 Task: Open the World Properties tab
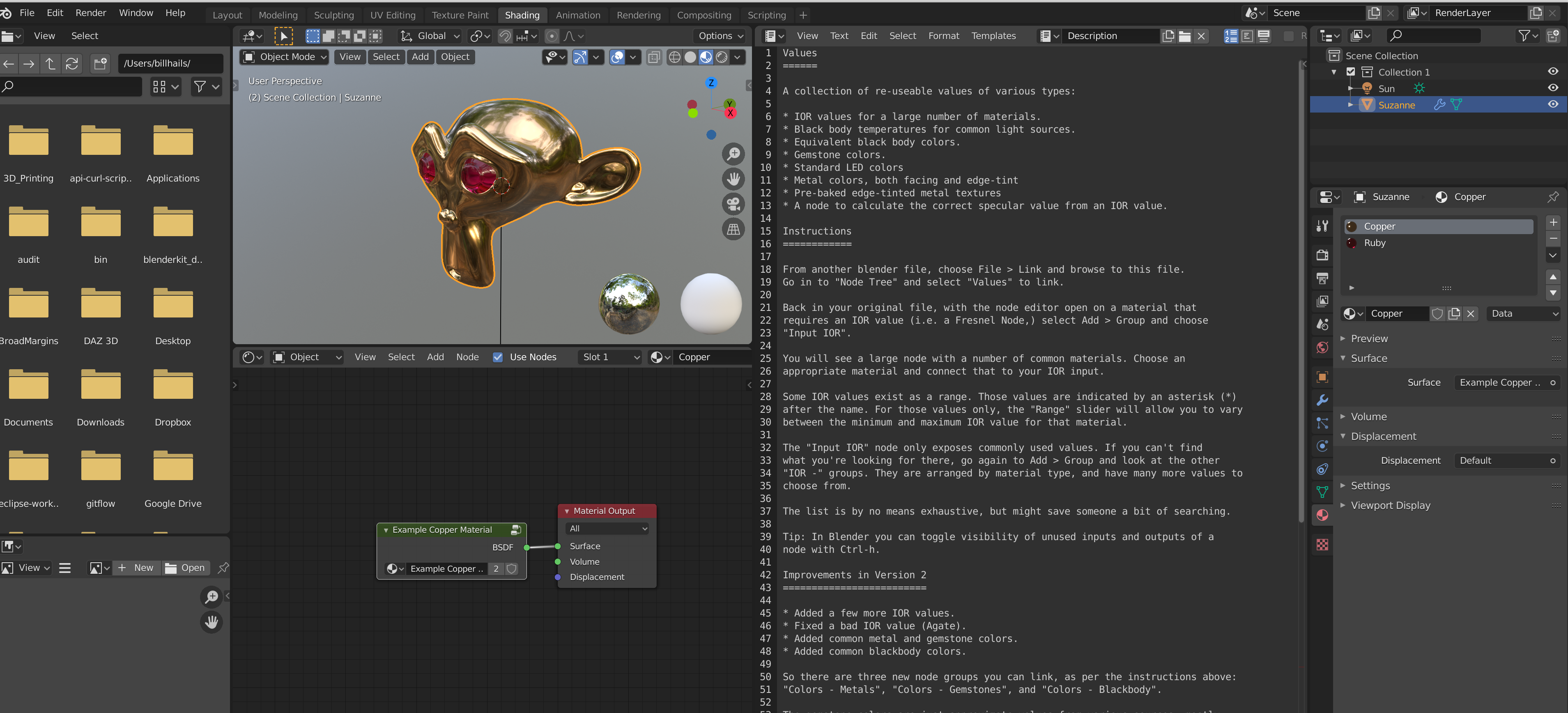coord(1322,347)
